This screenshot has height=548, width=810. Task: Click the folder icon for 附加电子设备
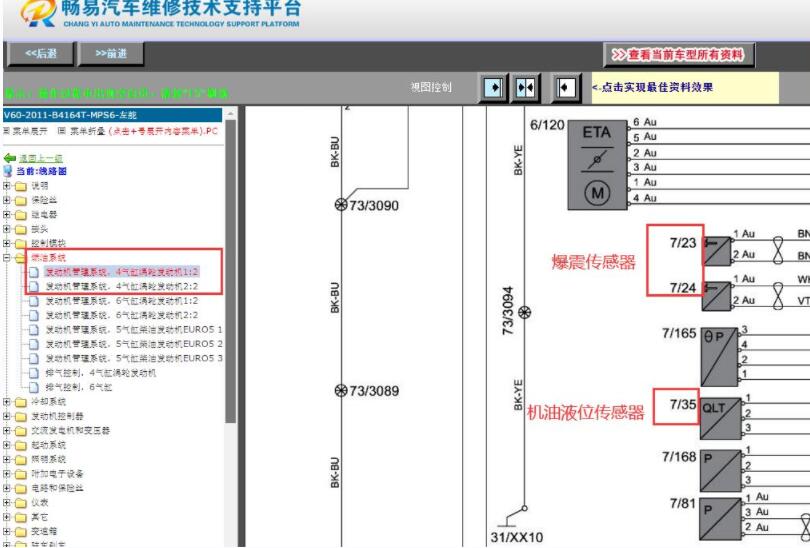[x=21, y=474]
